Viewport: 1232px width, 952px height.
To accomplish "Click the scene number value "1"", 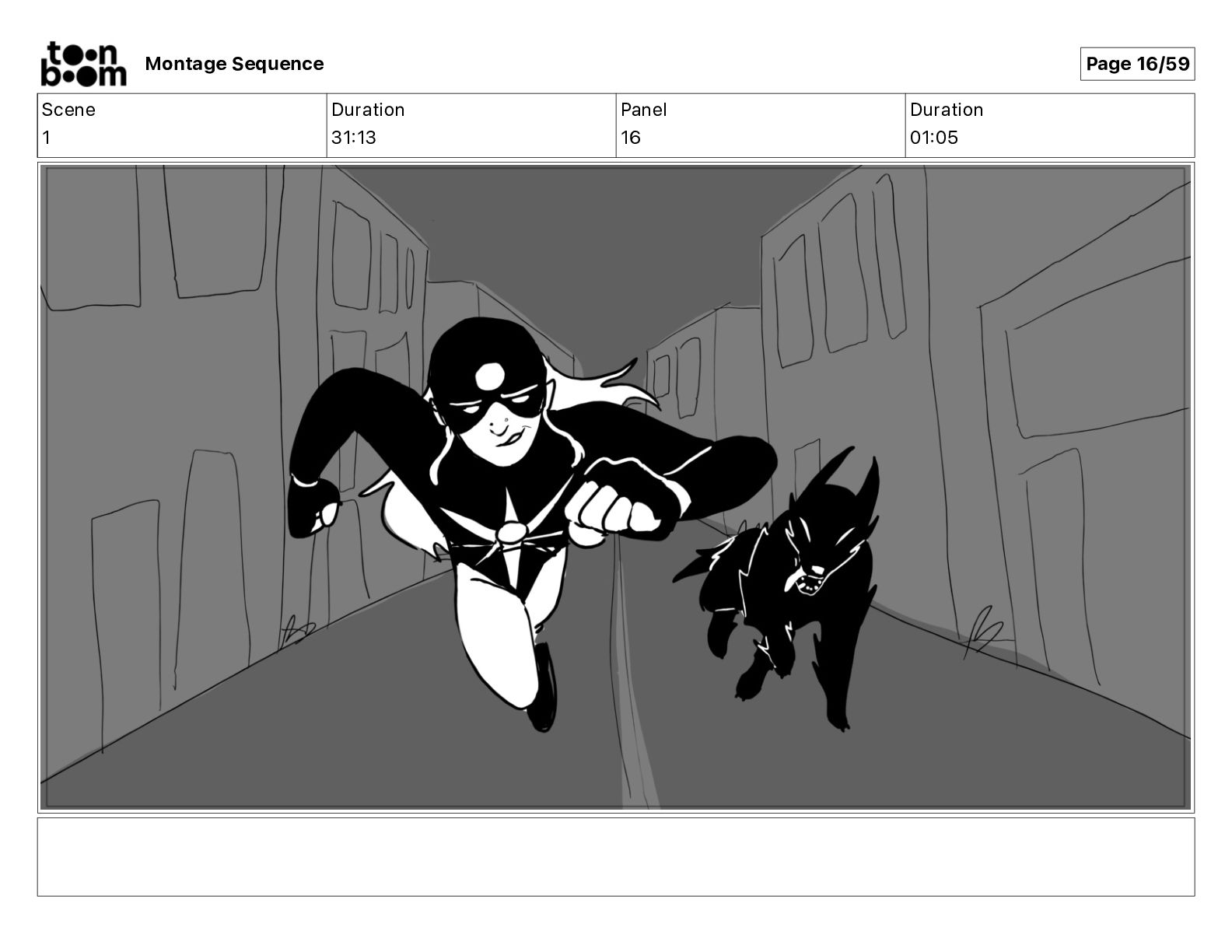I will click(x=46, y=138).
